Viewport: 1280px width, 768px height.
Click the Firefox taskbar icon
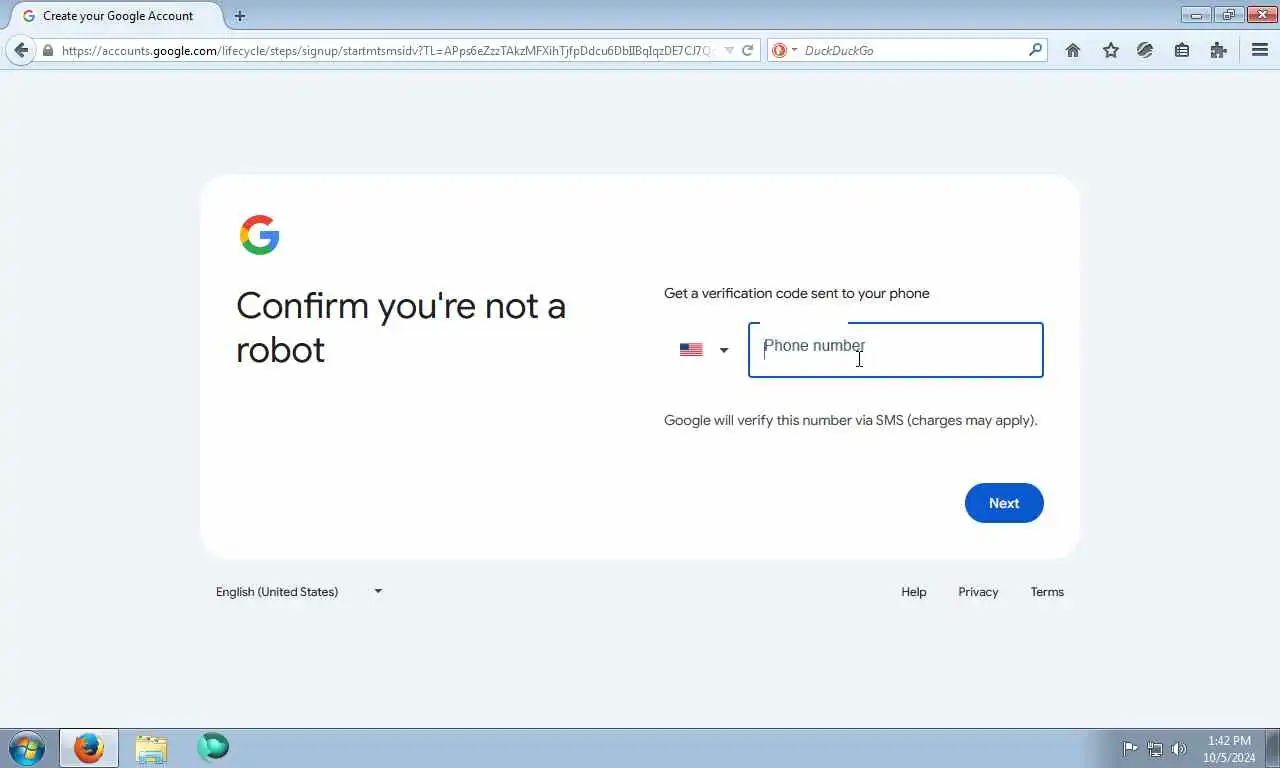coord(89,748)
